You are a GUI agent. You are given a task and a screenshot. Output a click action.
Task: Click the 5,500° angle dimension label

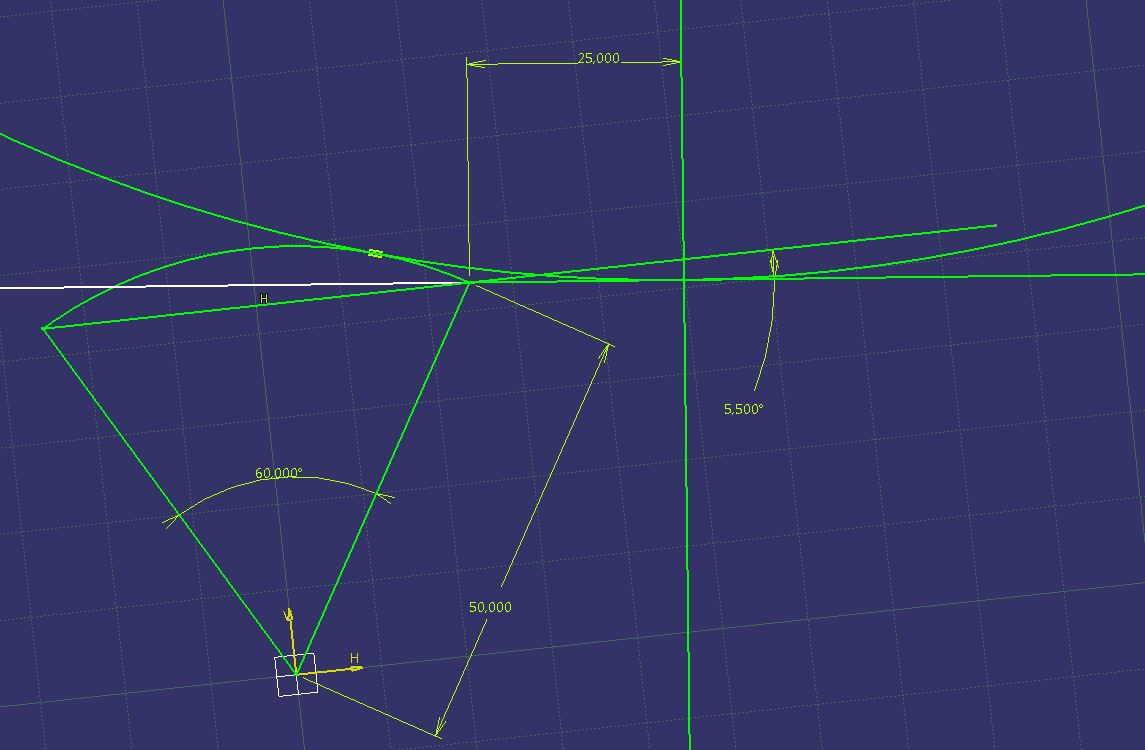click(743, 410)
